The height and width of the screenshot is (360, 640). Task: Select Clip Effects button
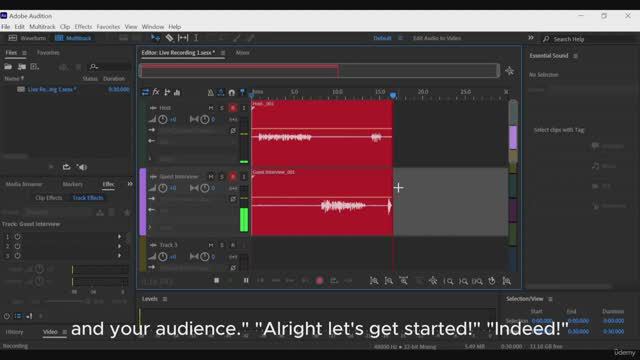(49, 198)
